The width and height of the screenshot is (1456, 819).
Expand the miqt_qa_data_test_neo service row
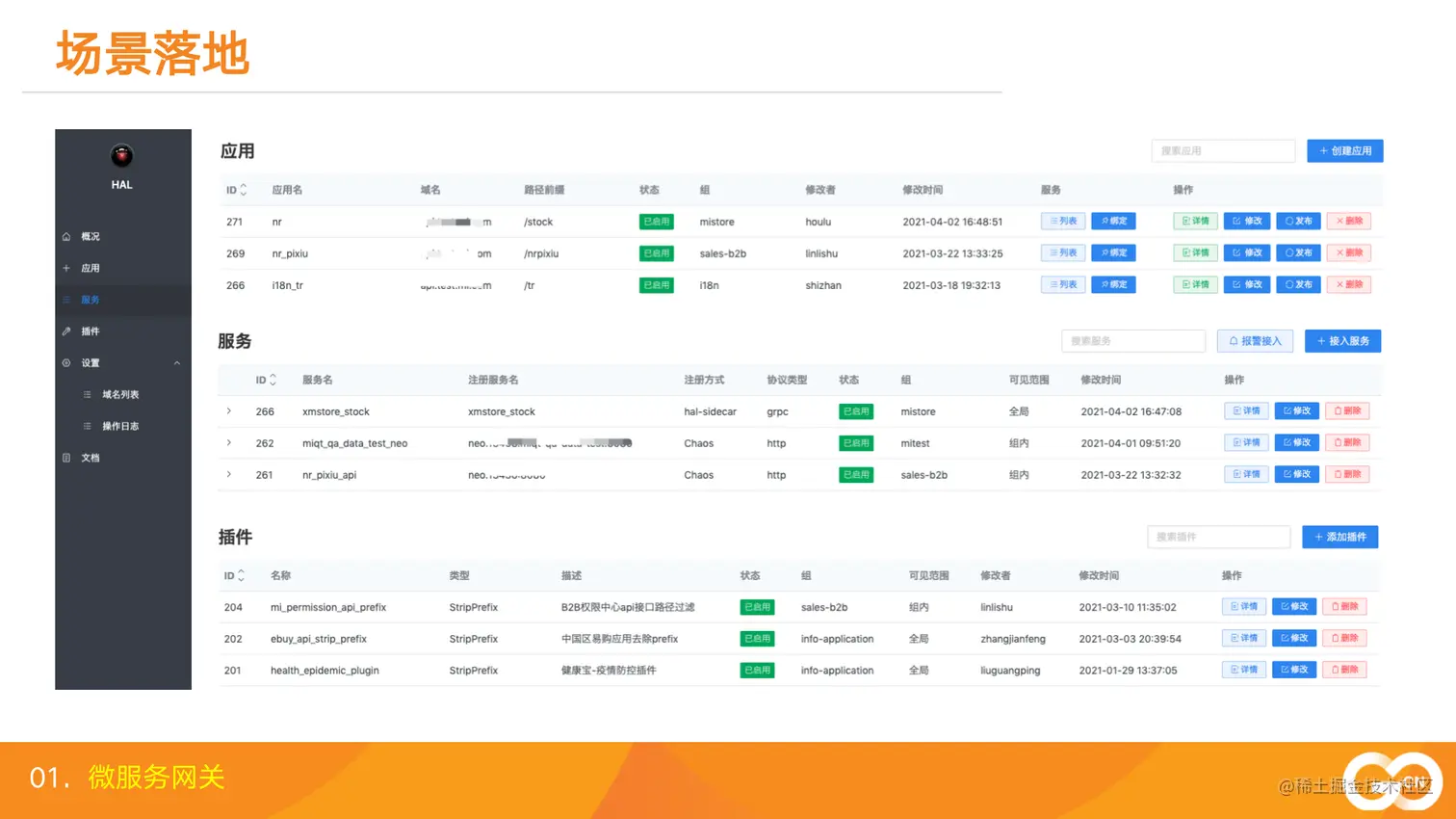[229, 443]
